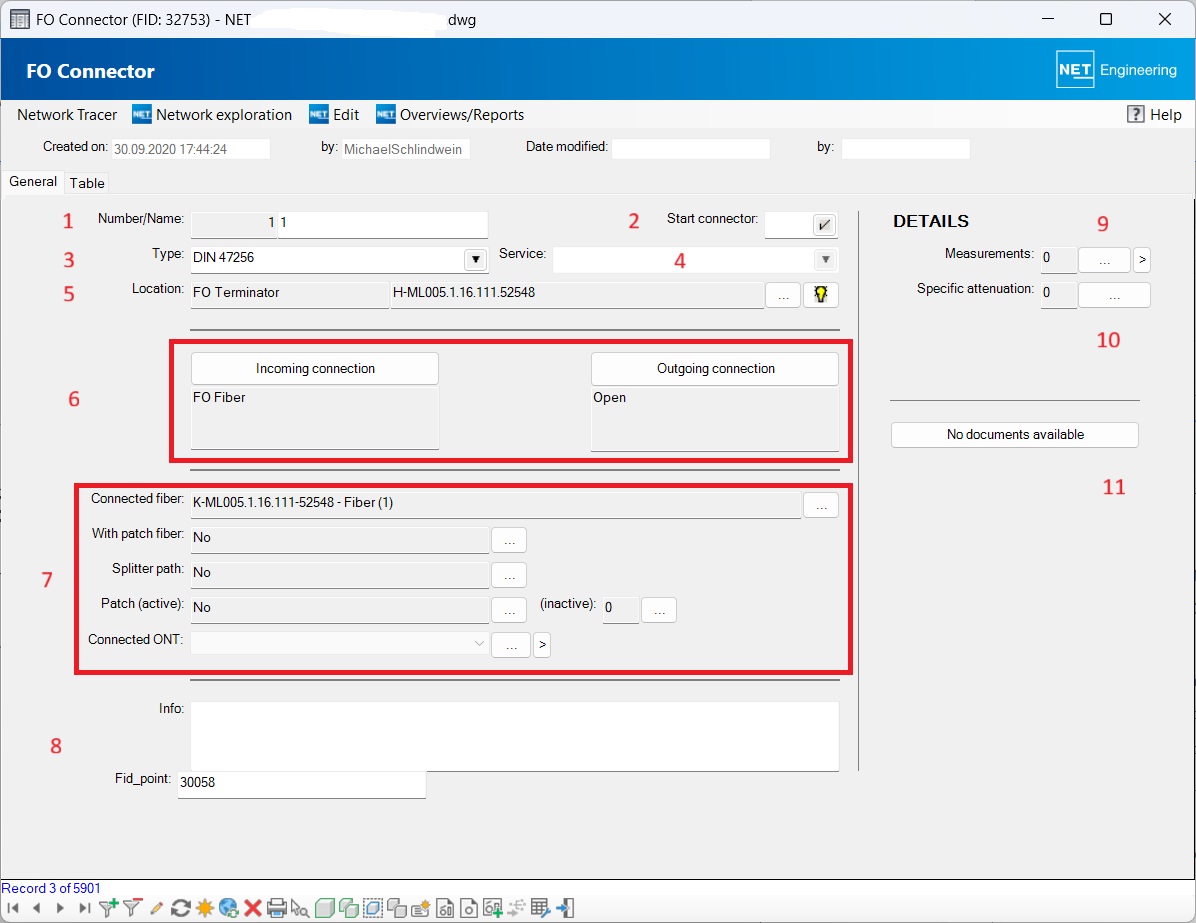The height and width of the screenshot is (923, 1196).
Task: Expand the Service dropdown
Action: point(825,260)
